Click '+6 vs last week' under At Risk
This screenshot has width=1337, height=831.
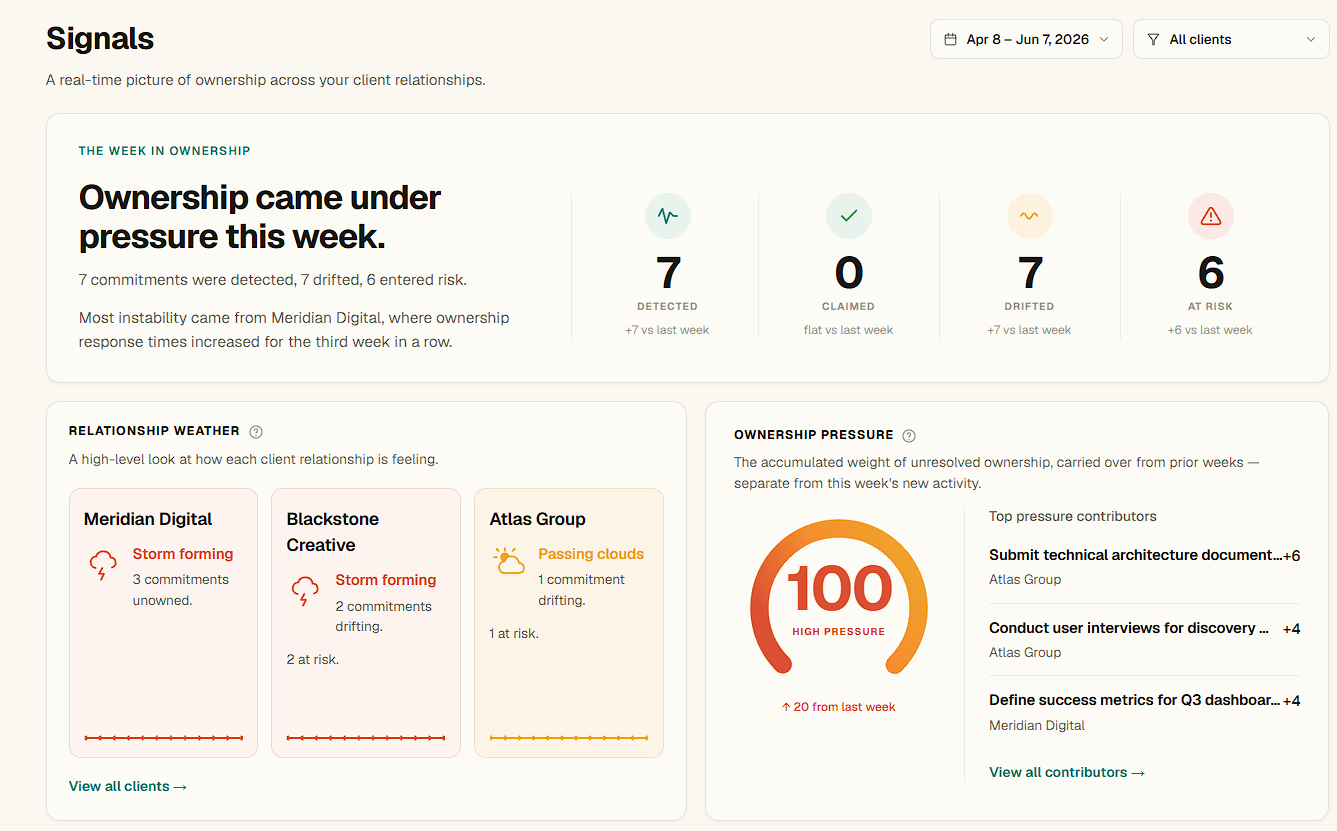pyautogui.click(x=1210, y=330)
